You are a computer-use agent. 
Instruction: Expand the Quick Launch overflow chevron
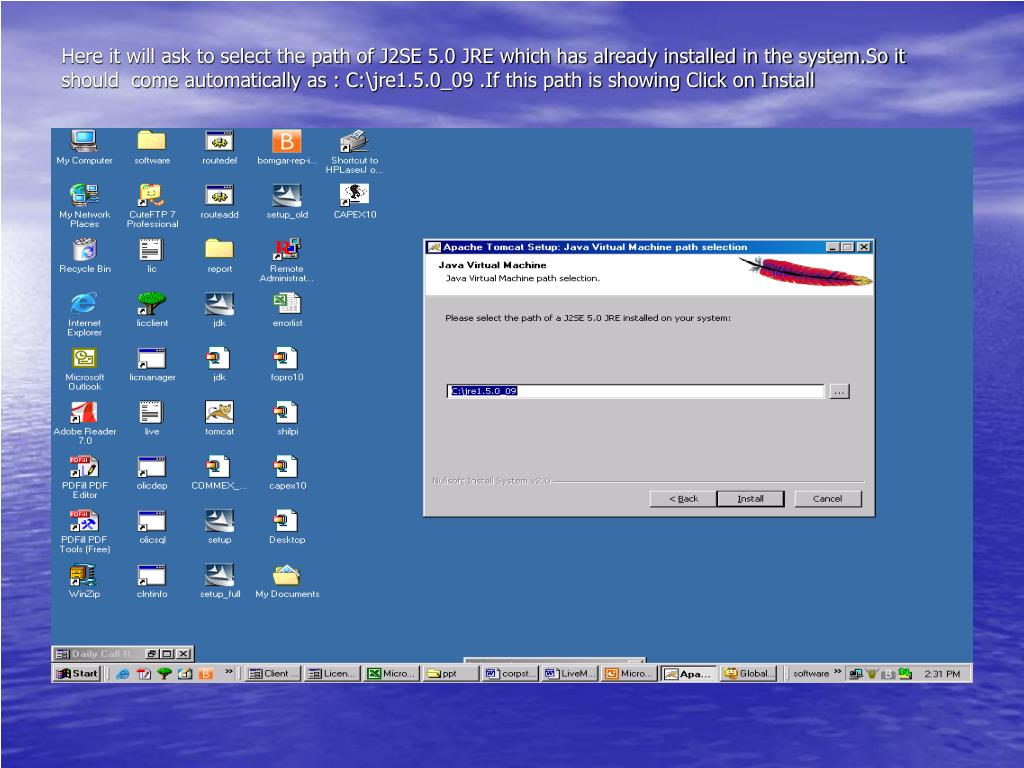tap(229, 671)
